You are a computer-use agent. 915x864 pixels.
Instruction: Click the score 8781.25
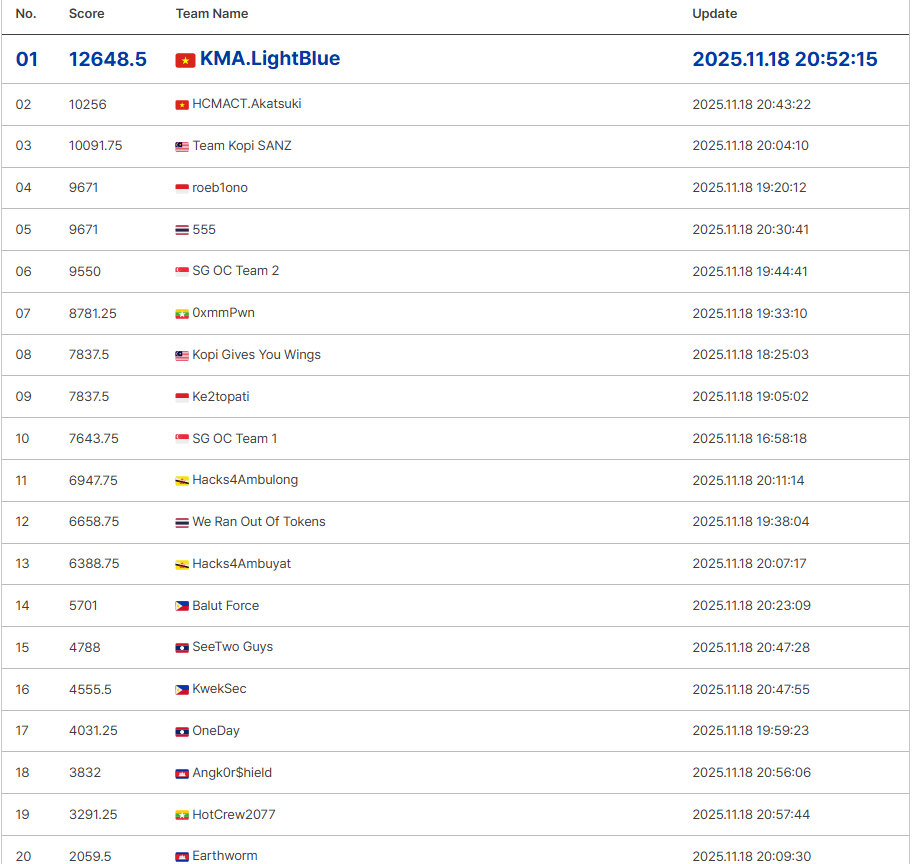pos(93,313)
